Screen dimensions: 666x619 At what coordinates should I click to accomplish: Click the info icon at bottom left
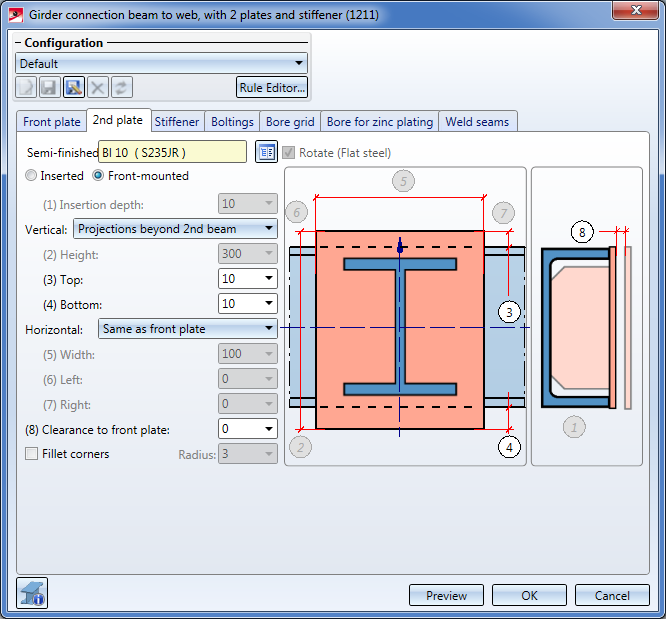click(33, 594)
